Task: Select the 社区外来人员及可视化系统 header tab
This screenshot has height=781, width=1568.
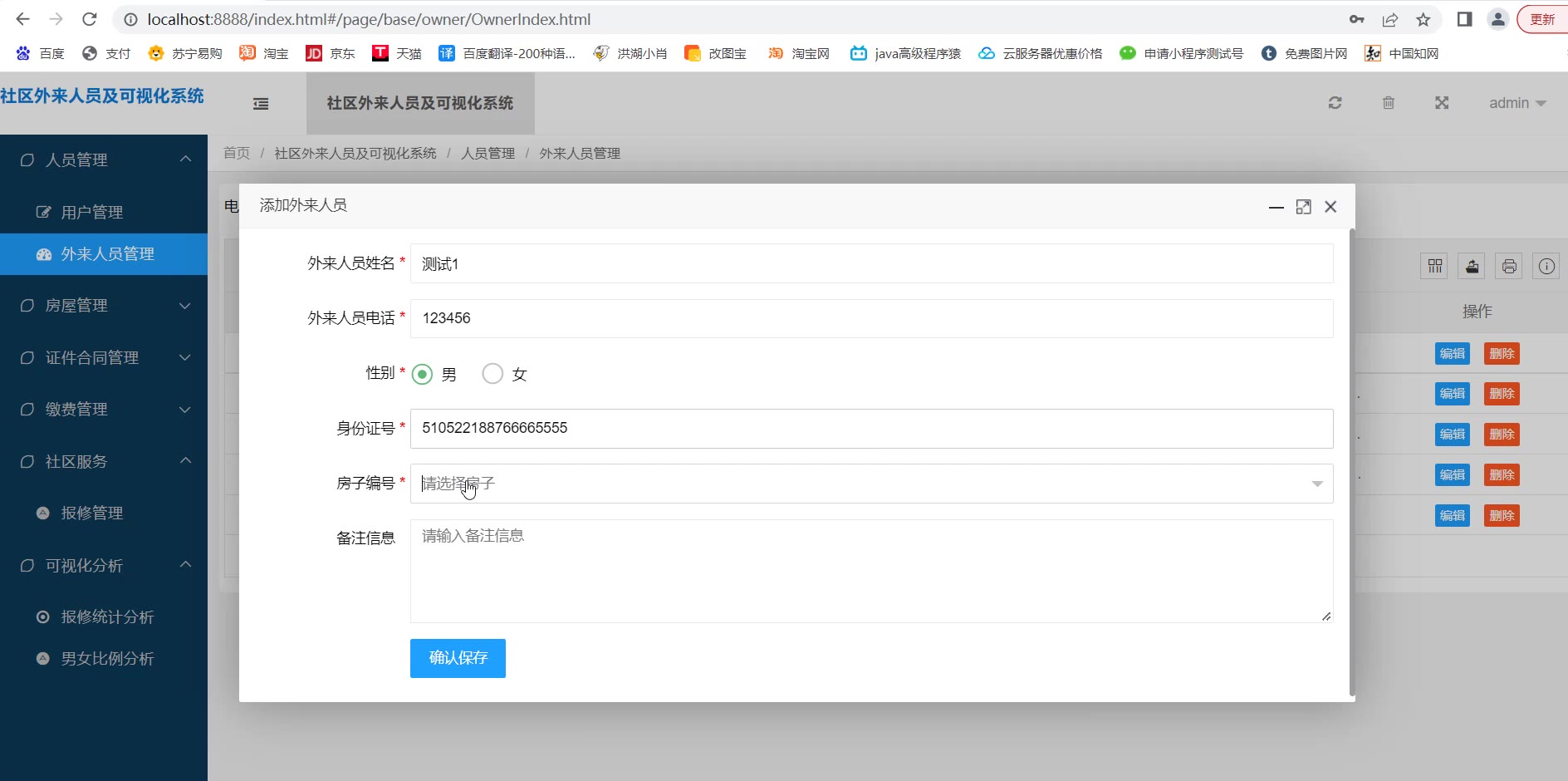Action: 420,103
